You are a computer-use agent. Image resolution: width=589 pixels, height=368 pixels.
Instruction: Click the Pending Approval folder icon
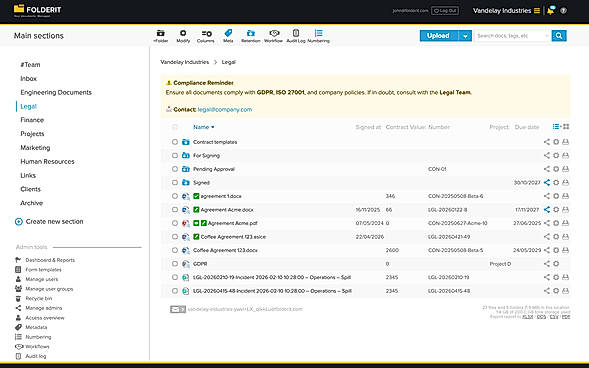click(186, 169)
